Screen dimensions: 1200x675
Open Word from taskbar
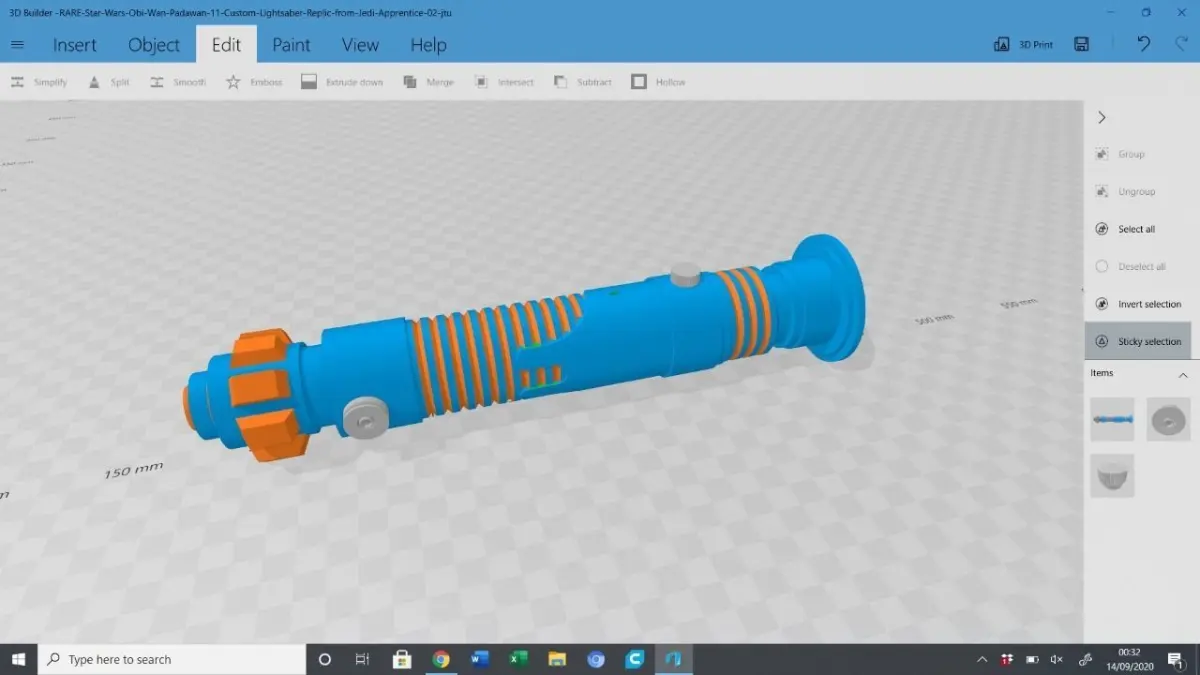(479, 659)
